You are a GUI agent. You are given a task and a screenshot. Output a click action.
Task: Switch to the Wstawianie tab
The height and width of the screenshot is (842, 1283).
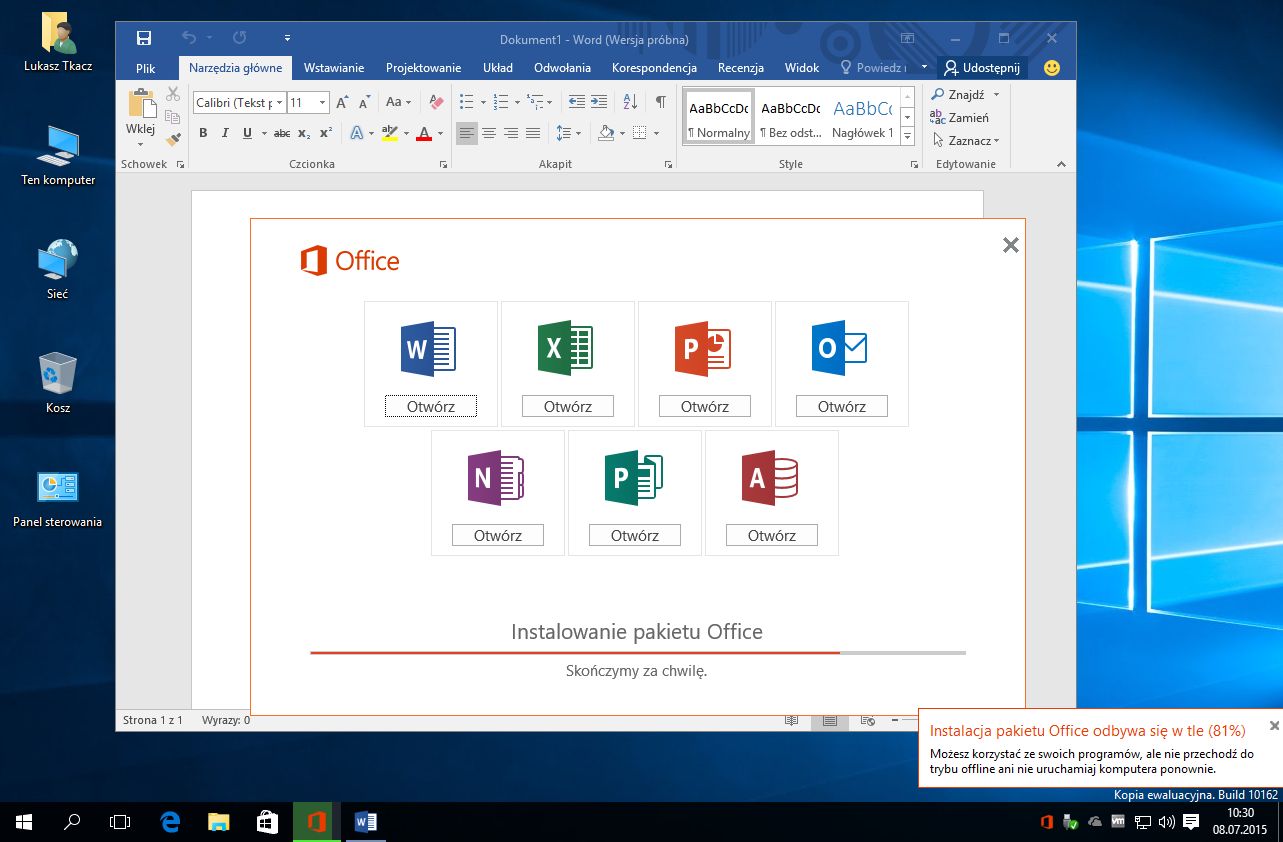[334, 68]
